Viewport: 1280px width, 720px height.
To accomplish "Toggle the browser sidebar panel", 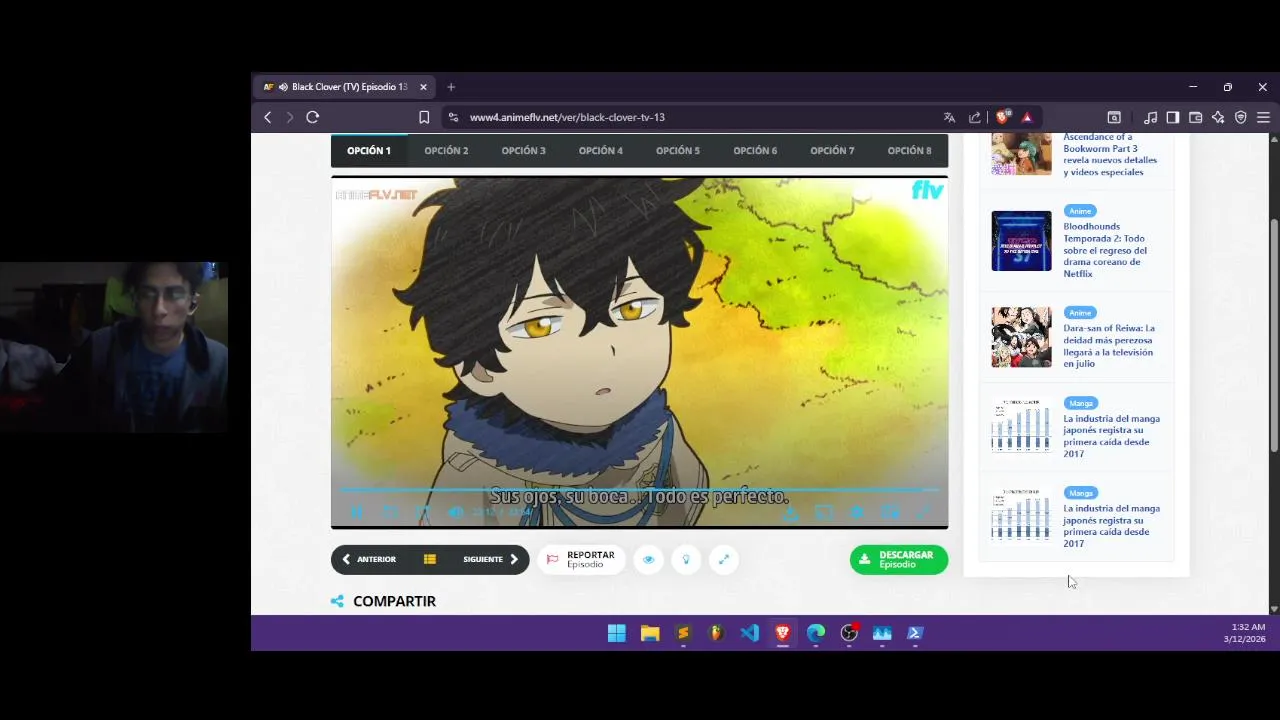I will (1173, 117).
